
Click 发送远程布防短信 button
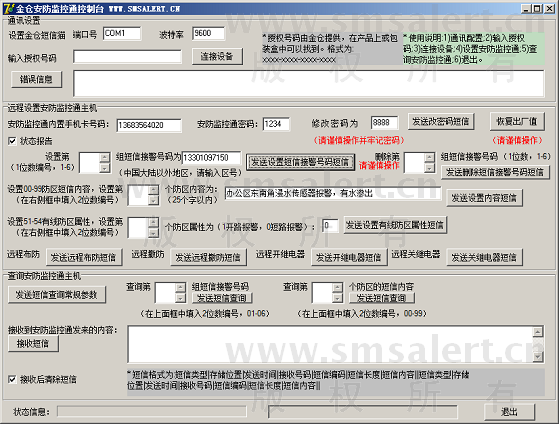[84, 257]
